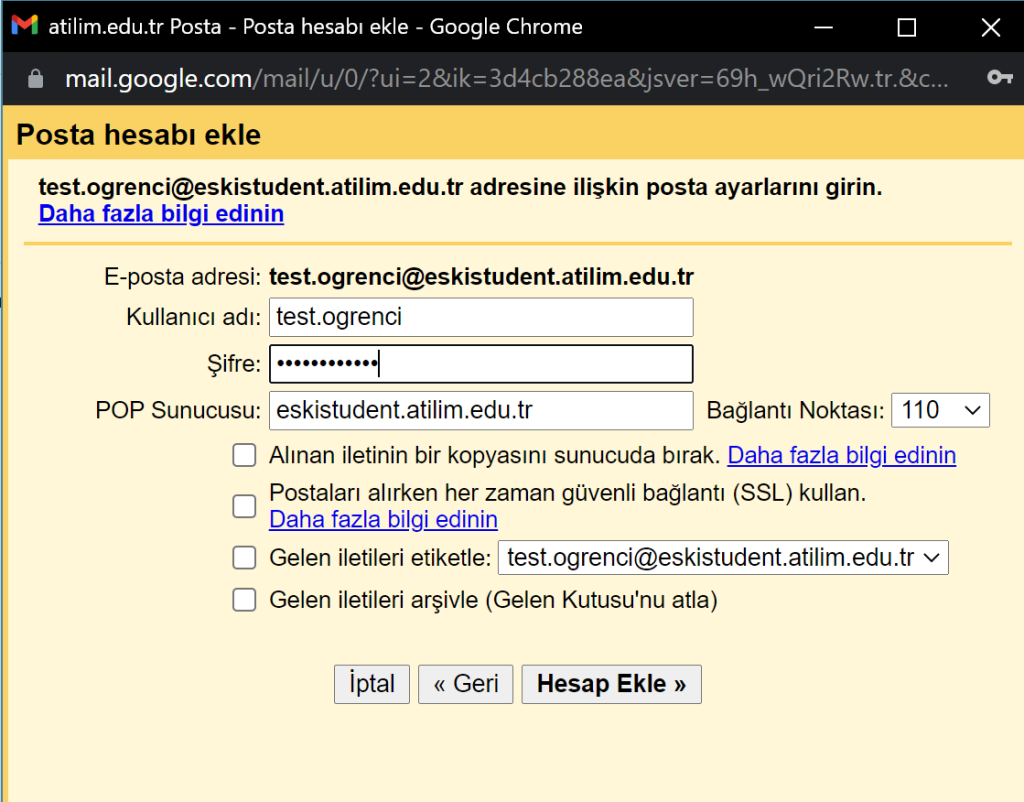Enable leaving a copy of messages on server
Image resolution: width=1024 pixels, height=802 pixels.
tap(244, 454)
